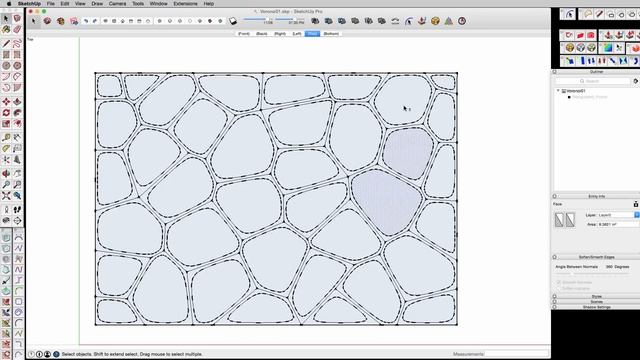Switch to the Front view button
The height and width of the screenshot is (360, 640).
pos(244,34)
